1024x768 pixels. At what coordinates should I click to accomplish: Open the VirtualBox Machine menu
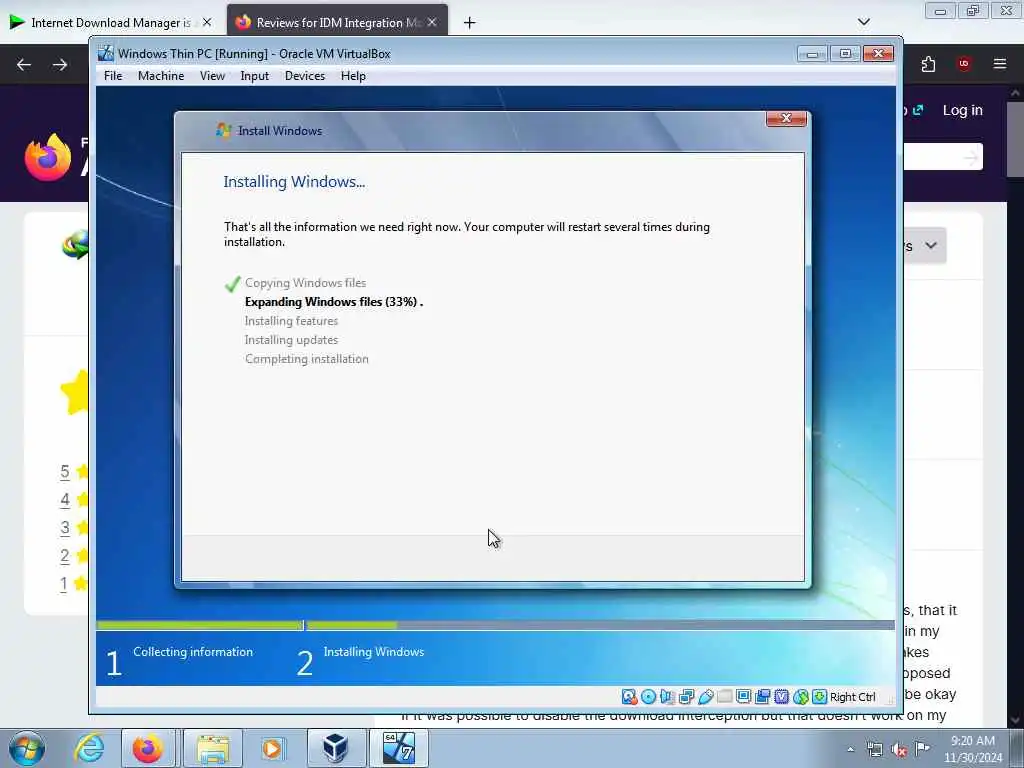(x=161, y=76)
